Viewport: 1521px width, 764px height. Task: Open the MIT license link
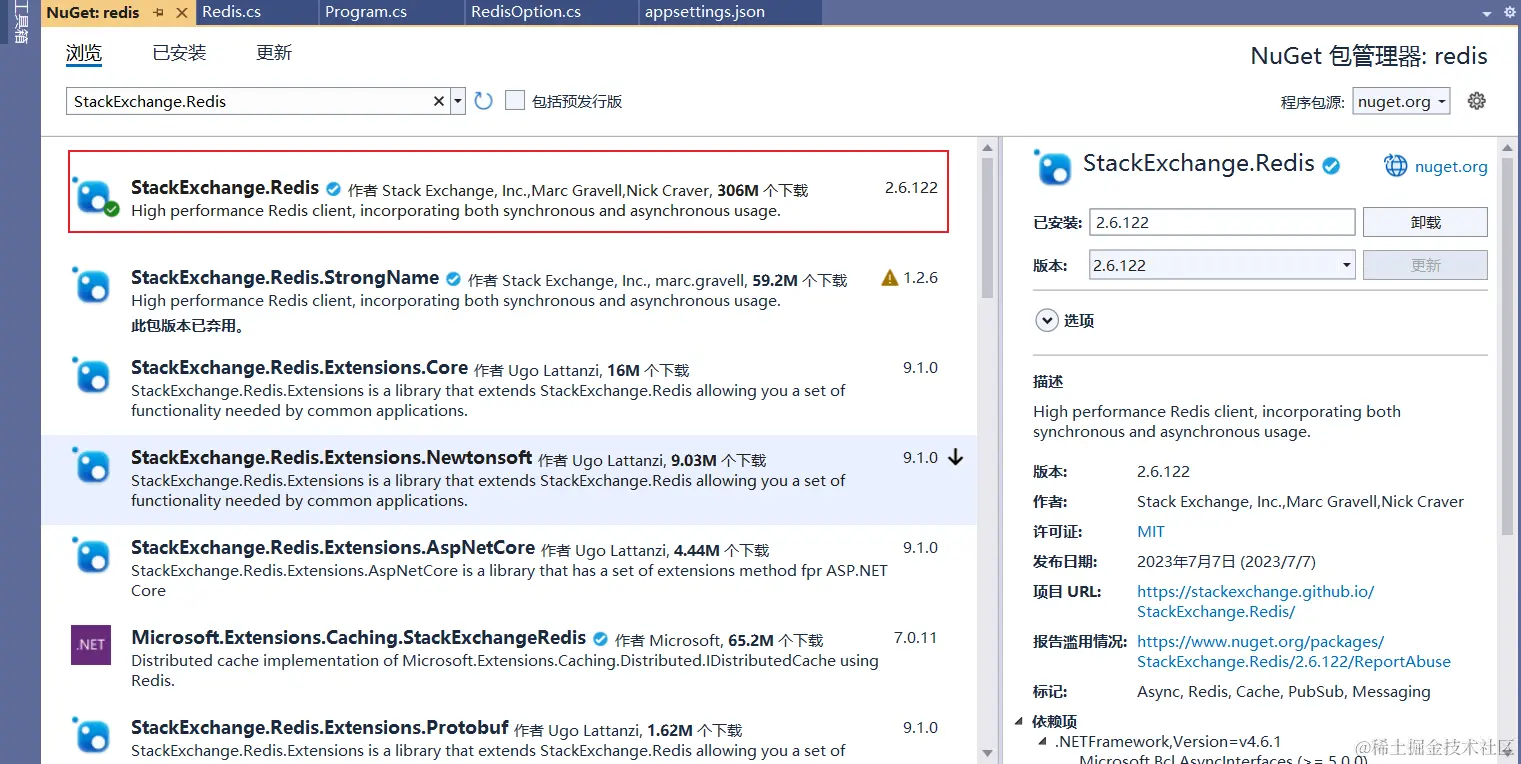(x=1151, y=531)
